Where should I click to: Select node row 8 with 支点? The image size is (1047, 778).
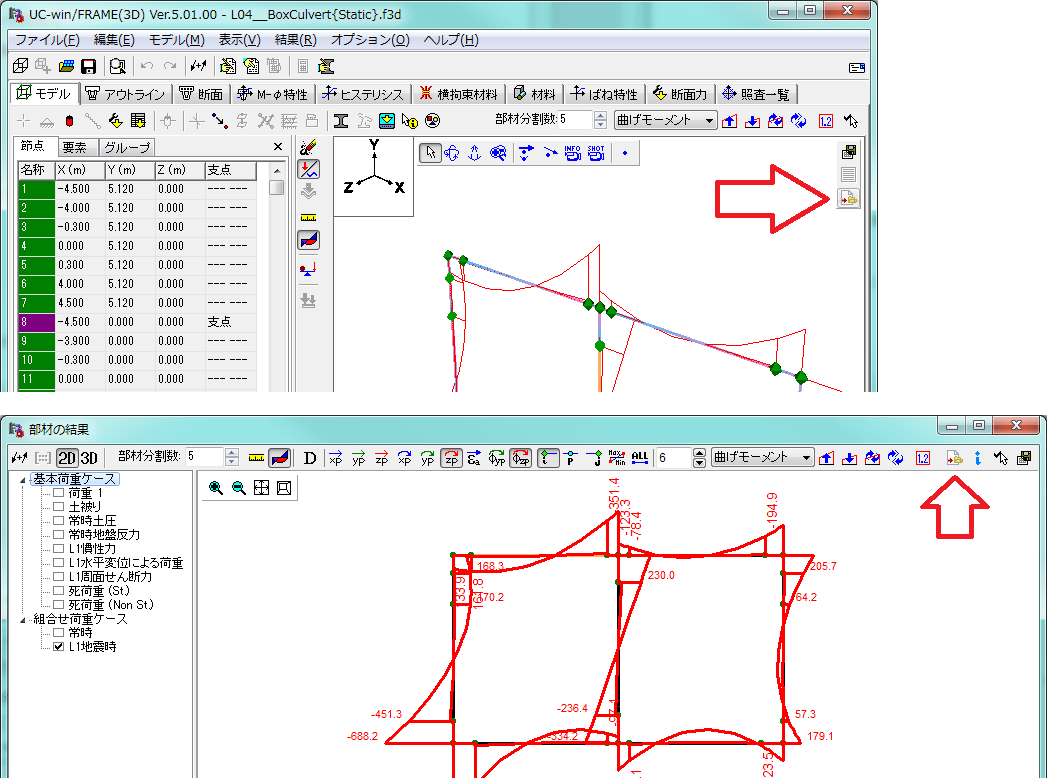pos(137,322)
